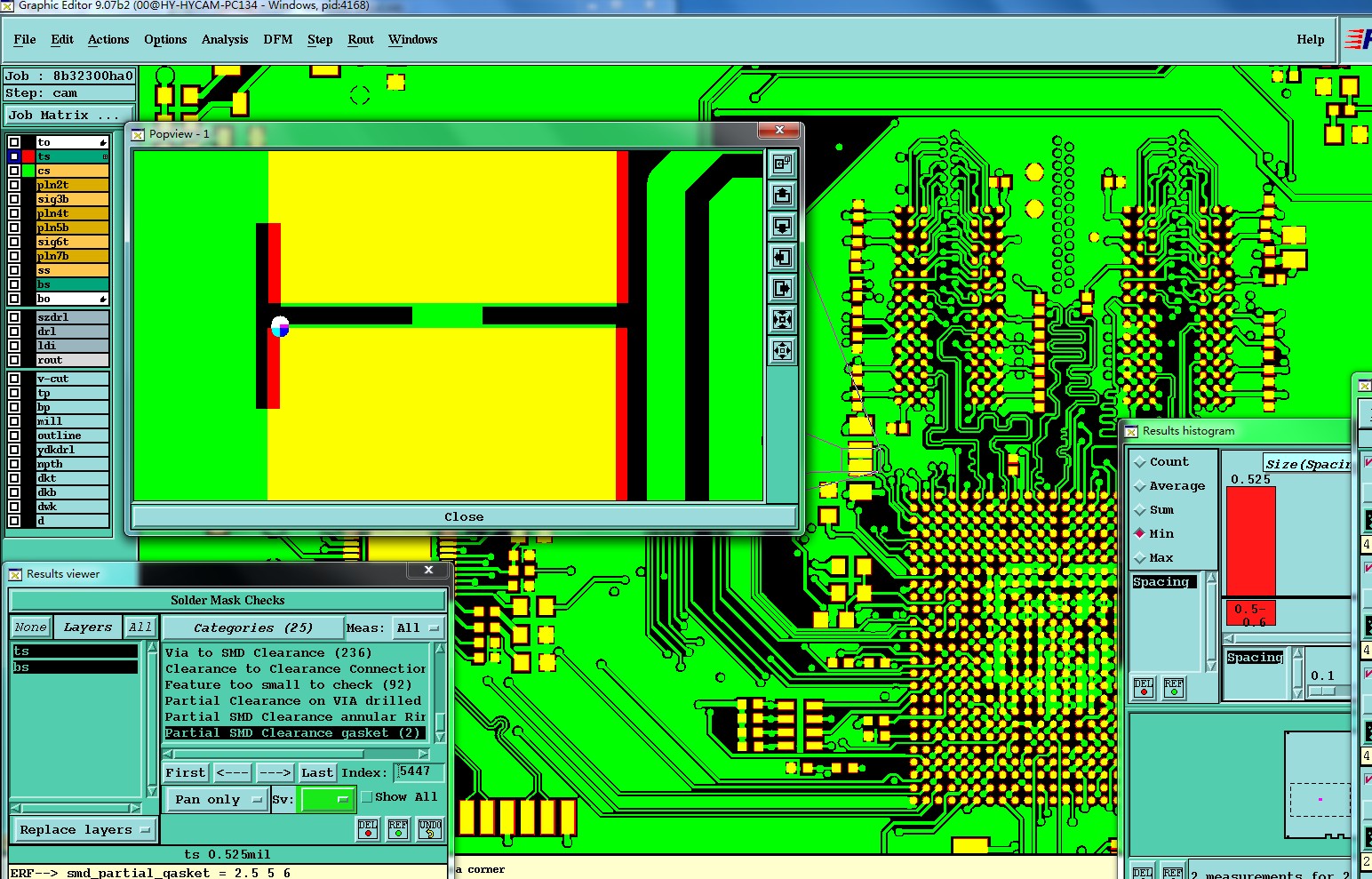Screen dimensions: 1372x879
Task: Select bs in Results viewer layers list
Action: tap(75, 667)
